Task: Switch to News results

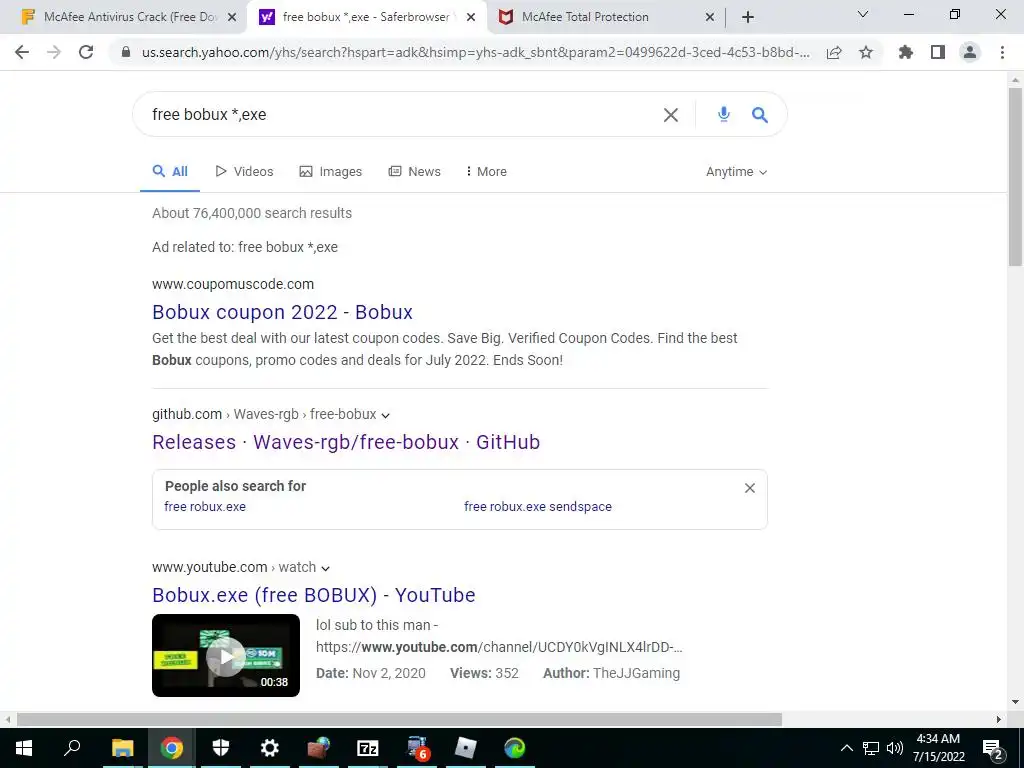Action: click(x=415, y=172)
